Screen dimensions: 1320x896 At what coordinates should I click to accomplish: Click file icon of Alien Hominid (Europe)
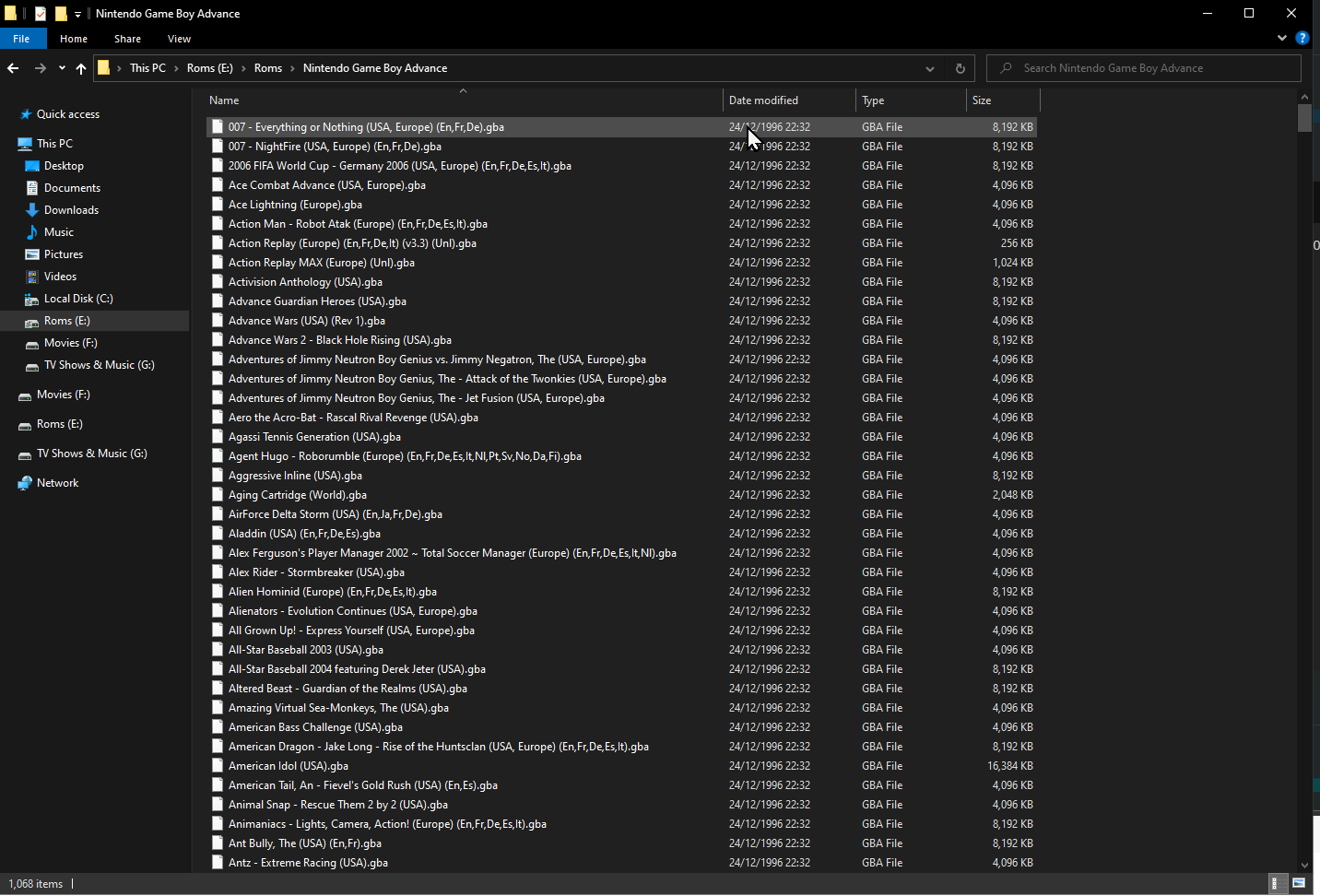[x=218, y=592]
